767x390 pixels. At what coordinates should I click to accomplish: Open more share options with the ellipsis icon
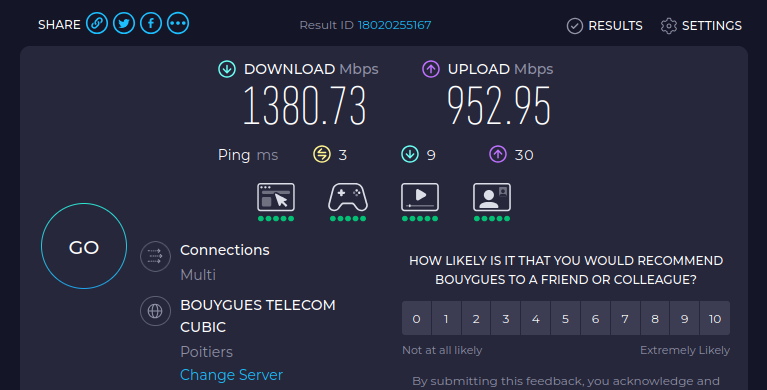click(x=178, y=23)
